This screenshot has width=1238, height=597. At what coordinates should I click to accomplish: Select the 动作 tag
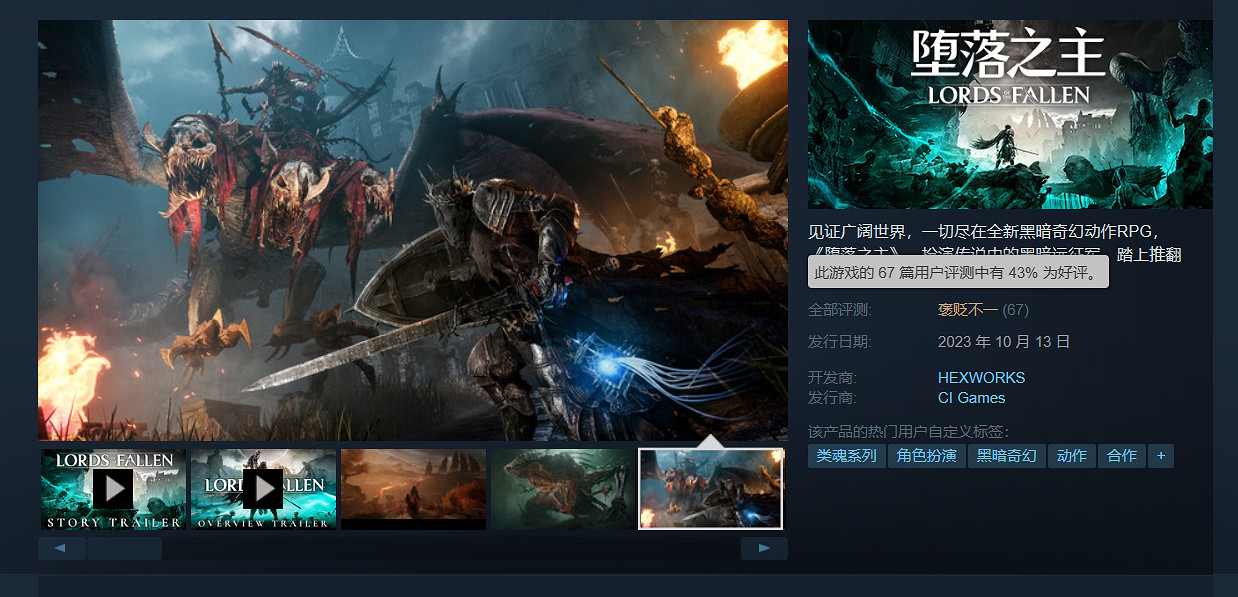pyautogui.click(x=1072, y=456)
